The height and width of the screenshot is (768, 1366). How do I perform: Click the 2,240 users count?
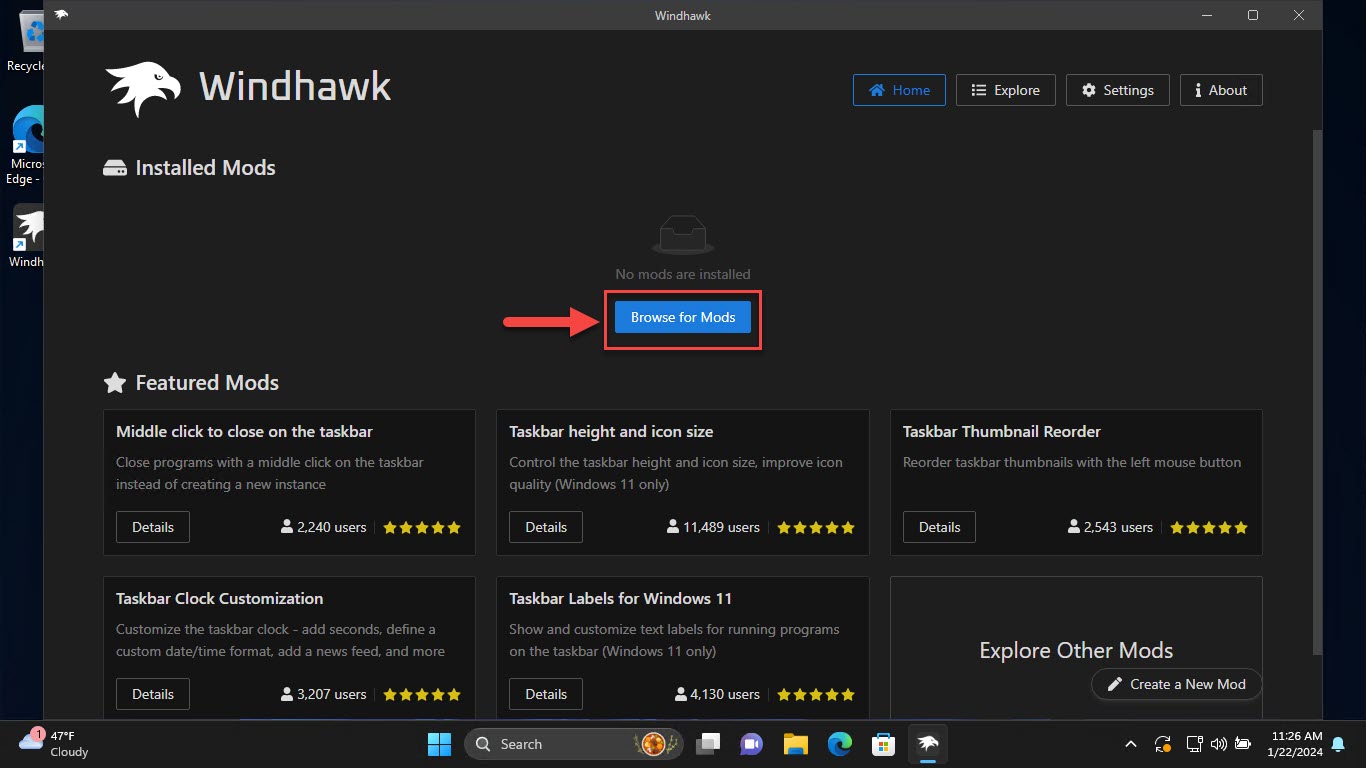[x=324, y=527]
